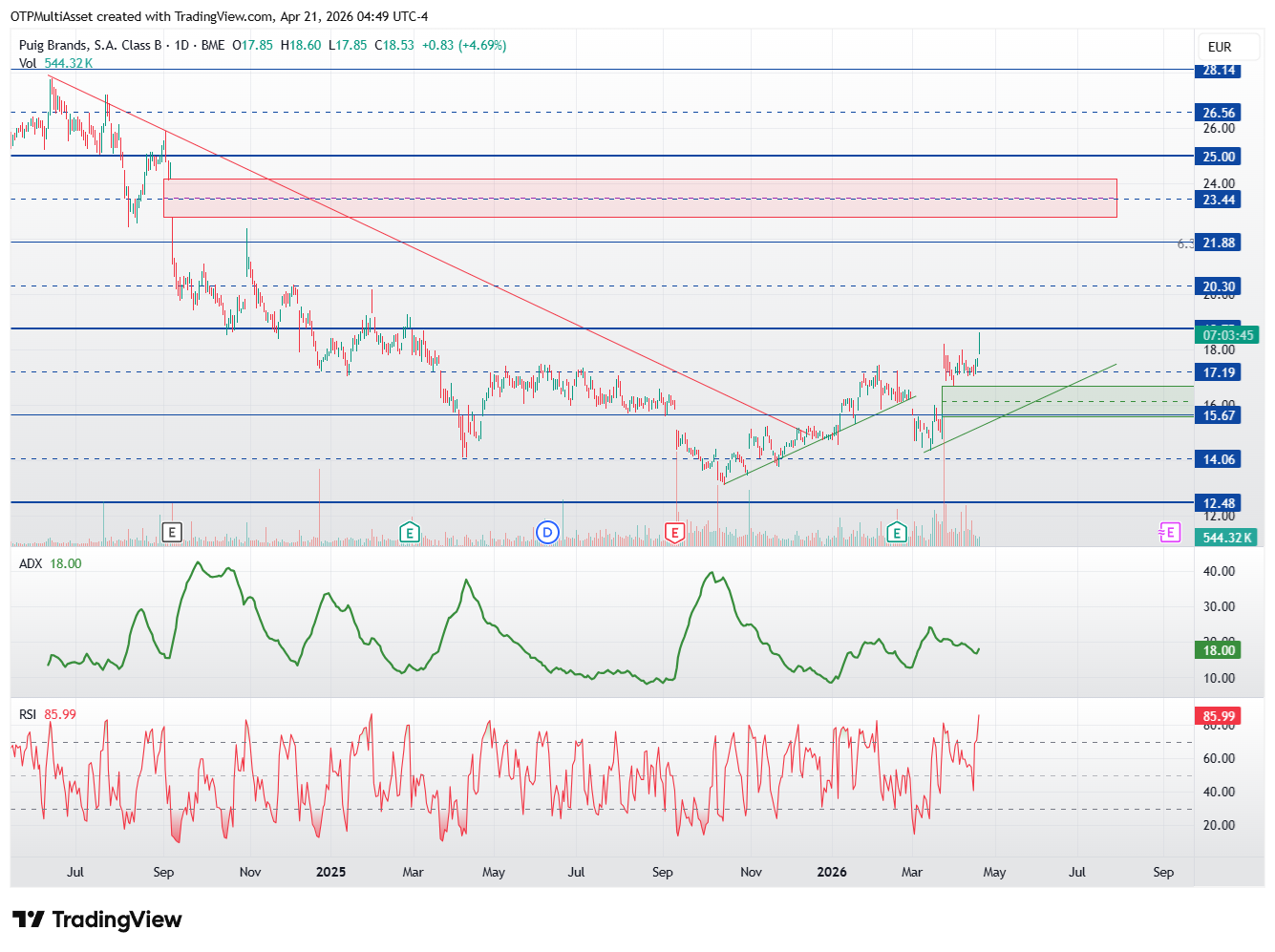The height and width of the screenshot is (952, 1275).
Task: Select the green shaded support zone rectangle
Action: 1068,401
